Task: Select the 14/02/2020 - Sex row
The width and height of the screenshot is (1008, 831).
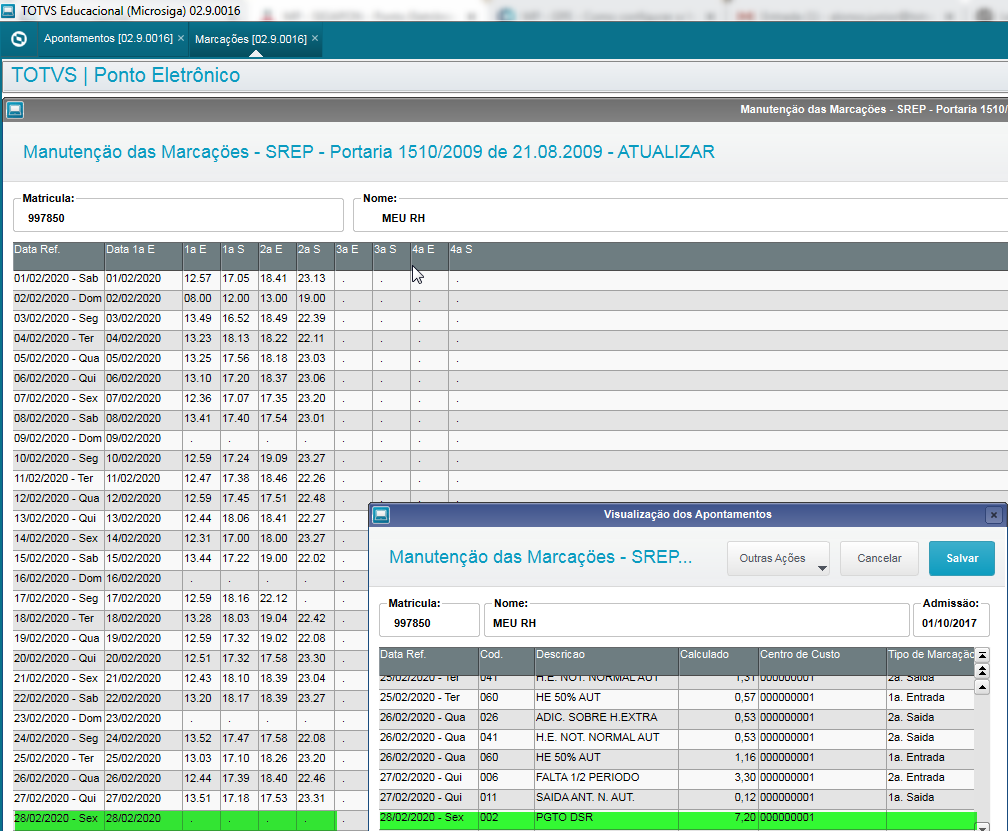Action: 190,539
